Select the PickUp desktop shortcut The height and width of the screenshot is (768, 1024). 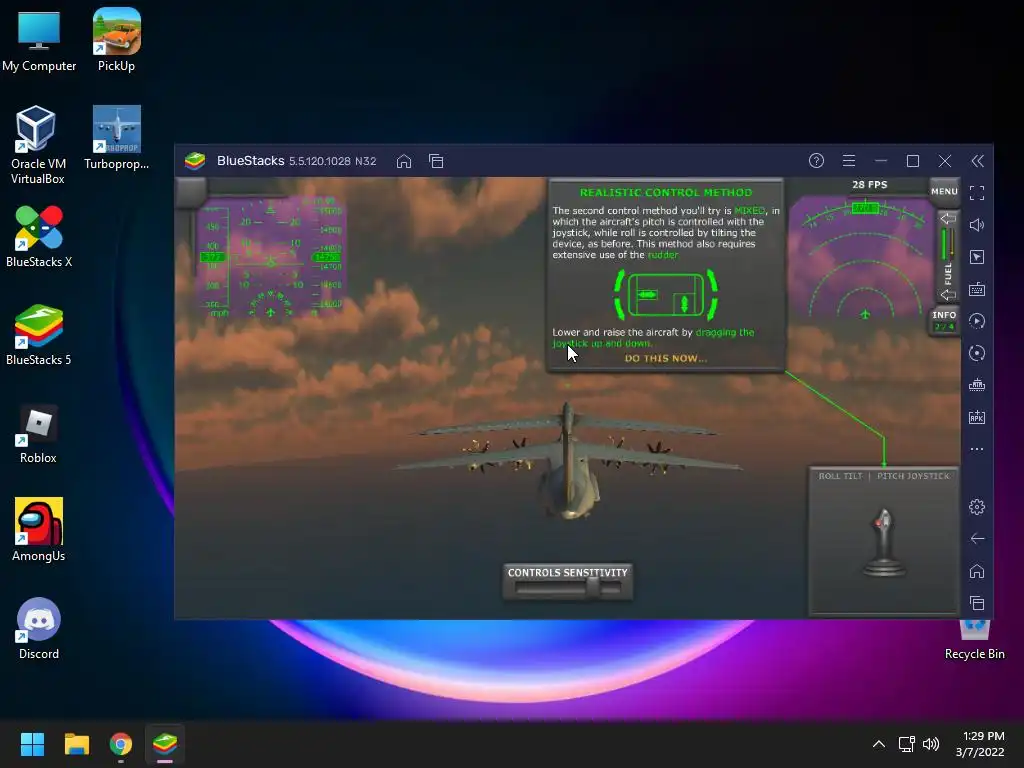tap(116, 40)
